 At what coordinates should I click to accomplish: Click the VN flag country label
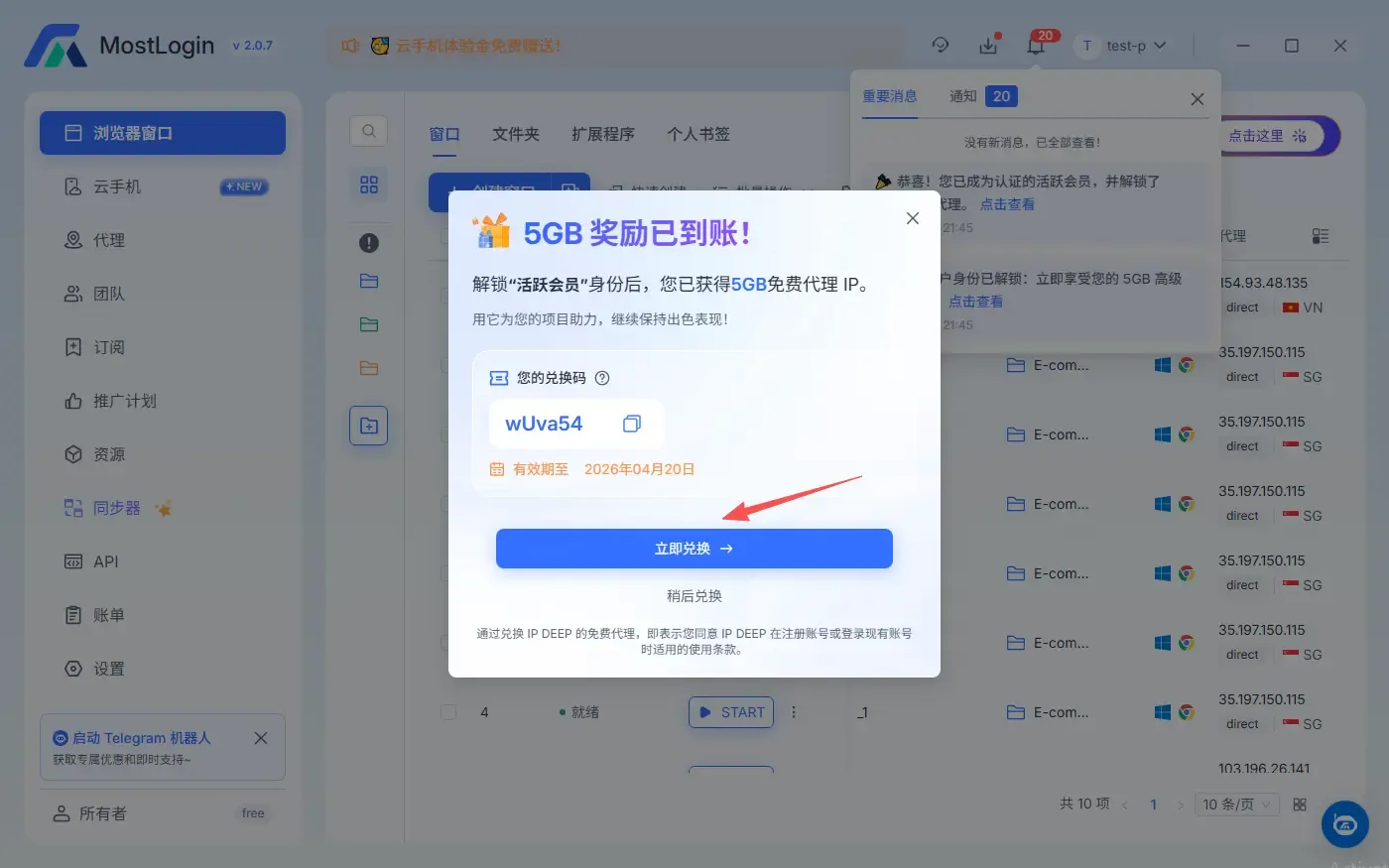click(1303, 308)
